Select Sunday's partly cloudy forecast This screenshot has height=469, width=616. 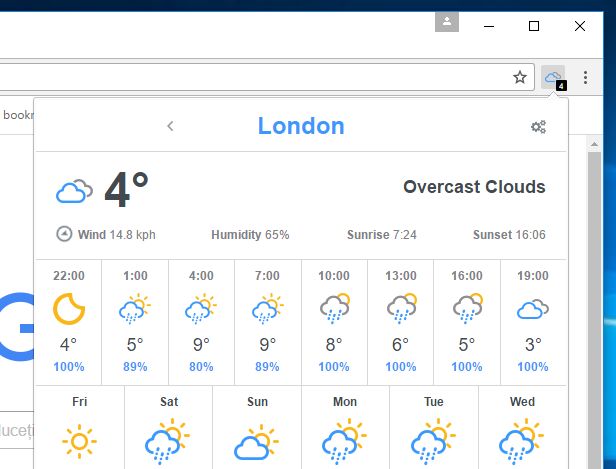257,441
